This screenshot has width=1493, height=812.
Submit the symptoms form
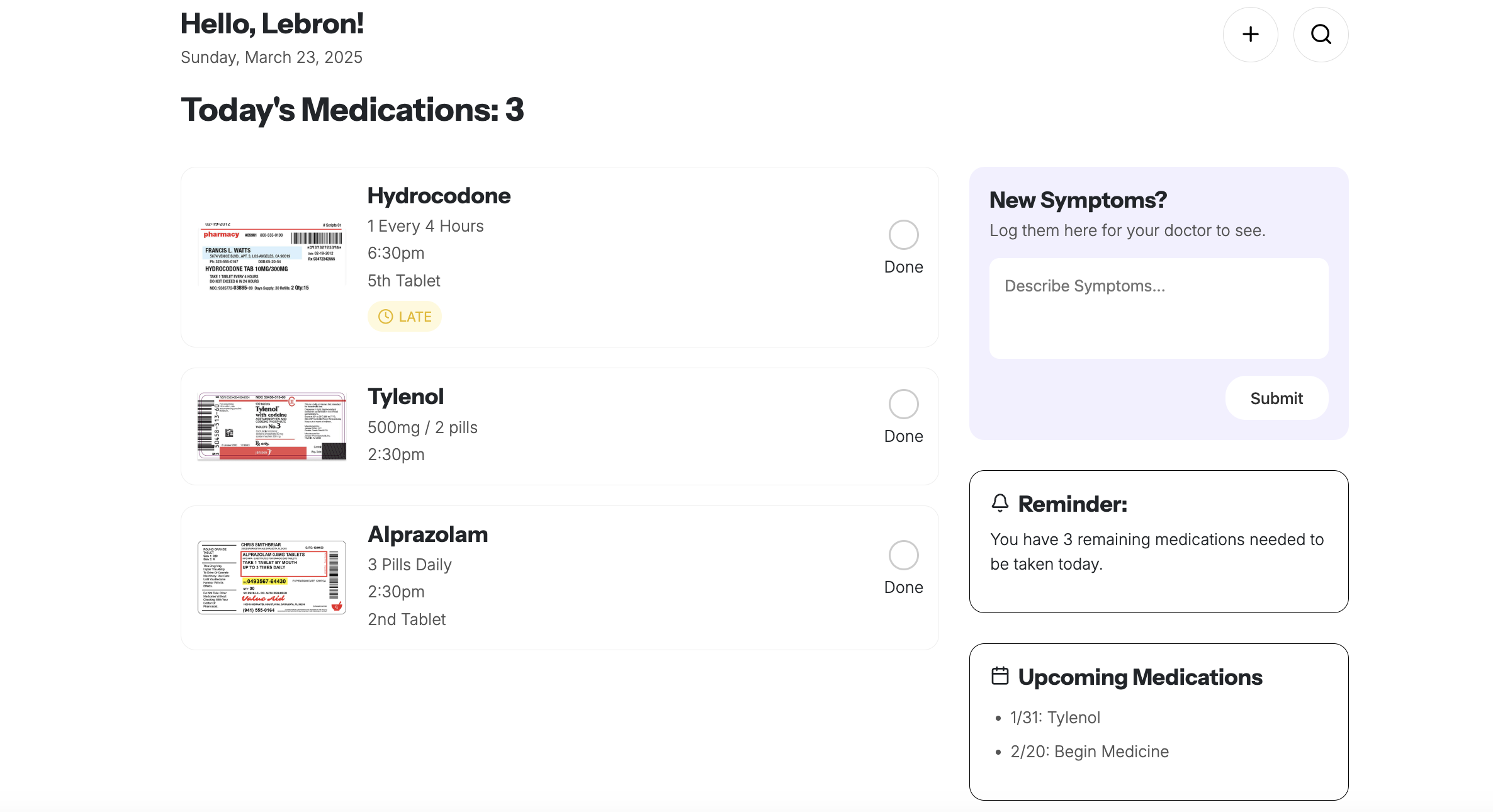pos(1276,398)
